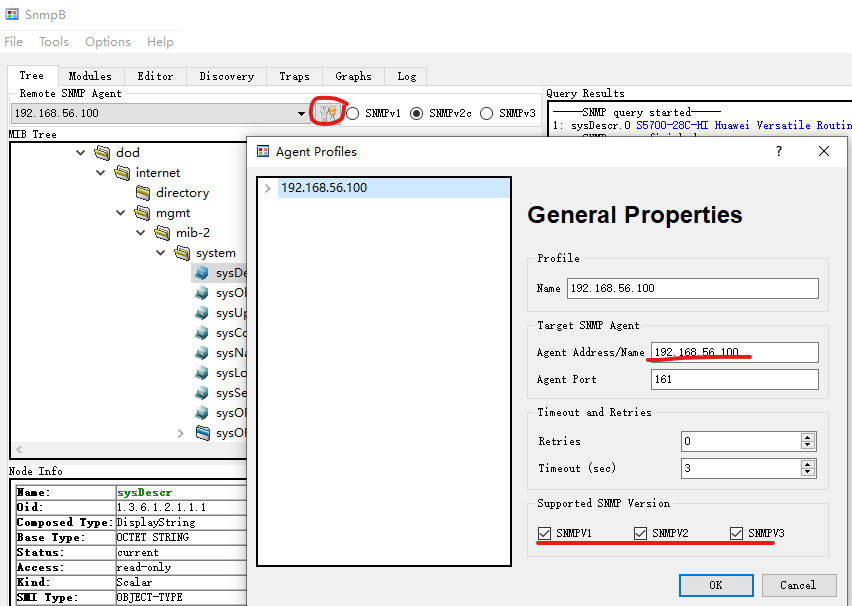The height and width of the screenshot is (606, 852).
Task: Click the mgmt folder icon
Action: coord(142,213)
